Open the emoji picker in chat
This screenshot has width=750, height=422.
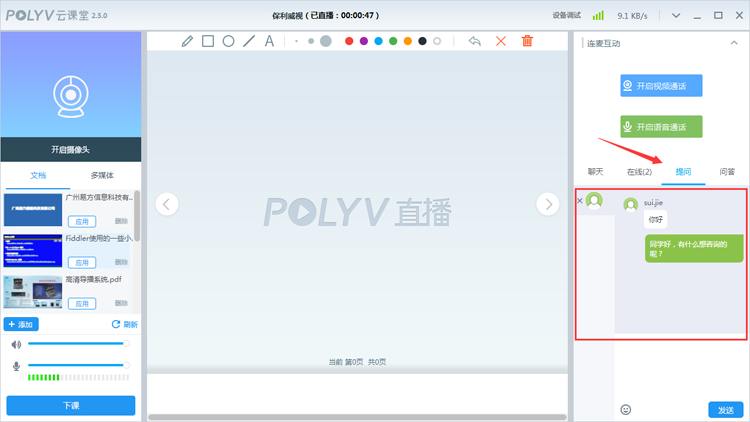pos(626,409)
